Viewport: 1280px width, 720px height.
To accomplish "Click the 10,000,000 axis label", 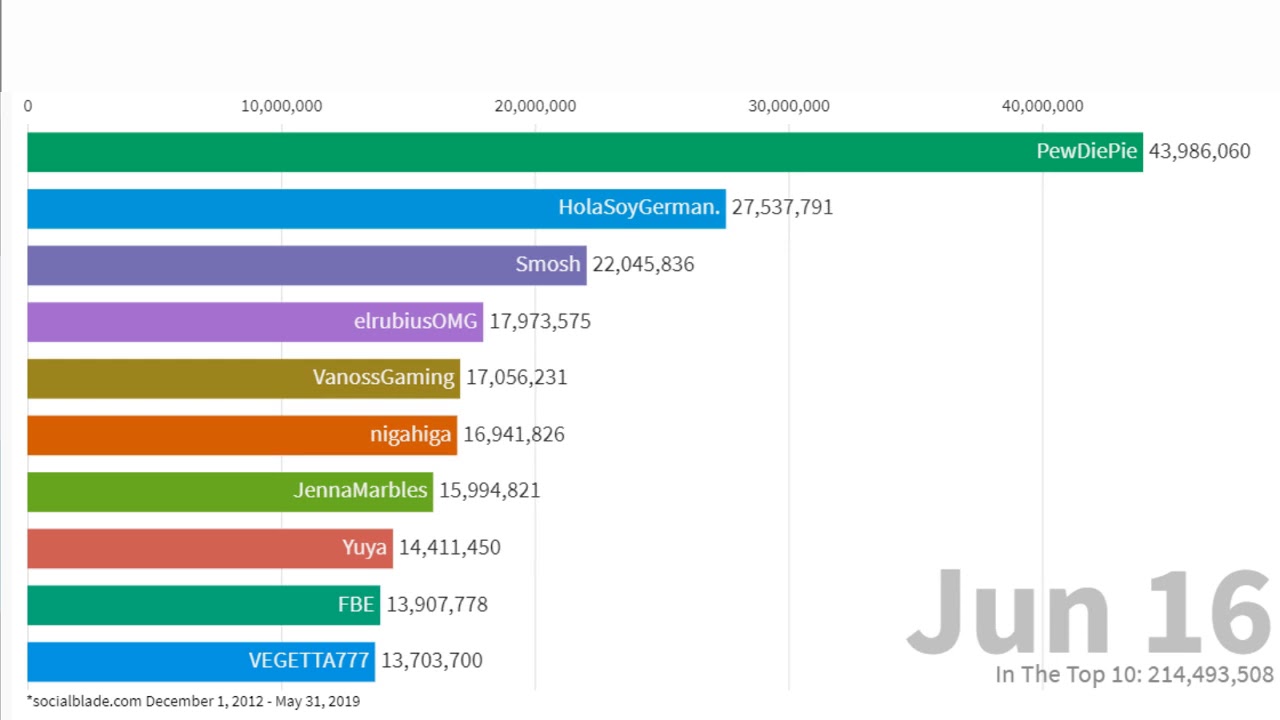I will (281, 107).
